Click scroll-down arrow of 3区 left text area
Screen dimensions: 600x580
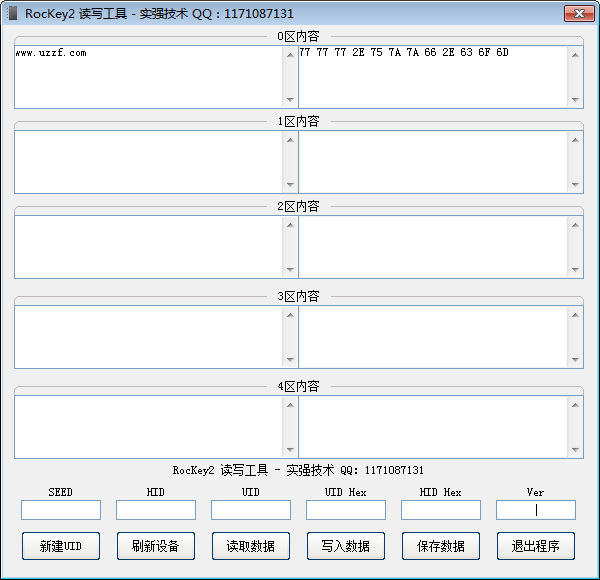pos(290,359)
